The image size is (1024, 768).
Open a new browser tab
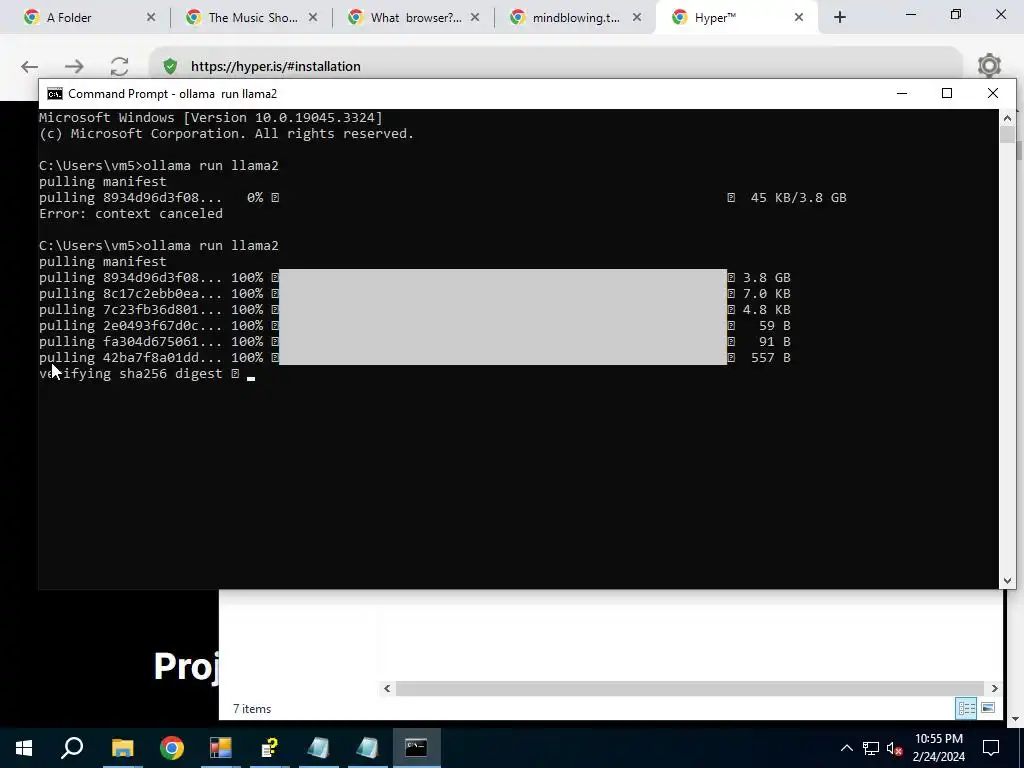840,18
